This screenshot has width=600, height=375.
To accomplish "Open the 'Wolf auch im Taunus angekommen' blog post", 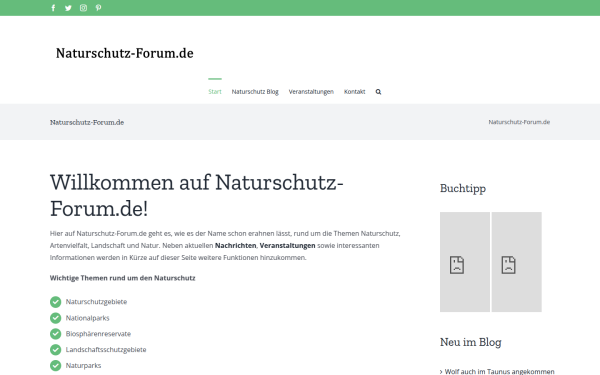I will (499, 372).
